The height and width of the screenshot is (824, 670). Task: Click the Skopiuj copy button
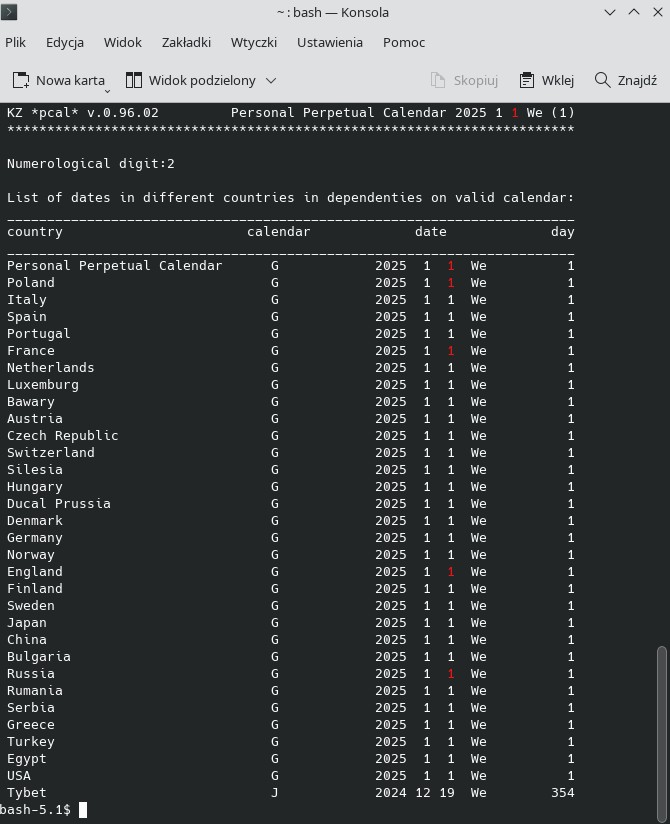click(464, 80)
